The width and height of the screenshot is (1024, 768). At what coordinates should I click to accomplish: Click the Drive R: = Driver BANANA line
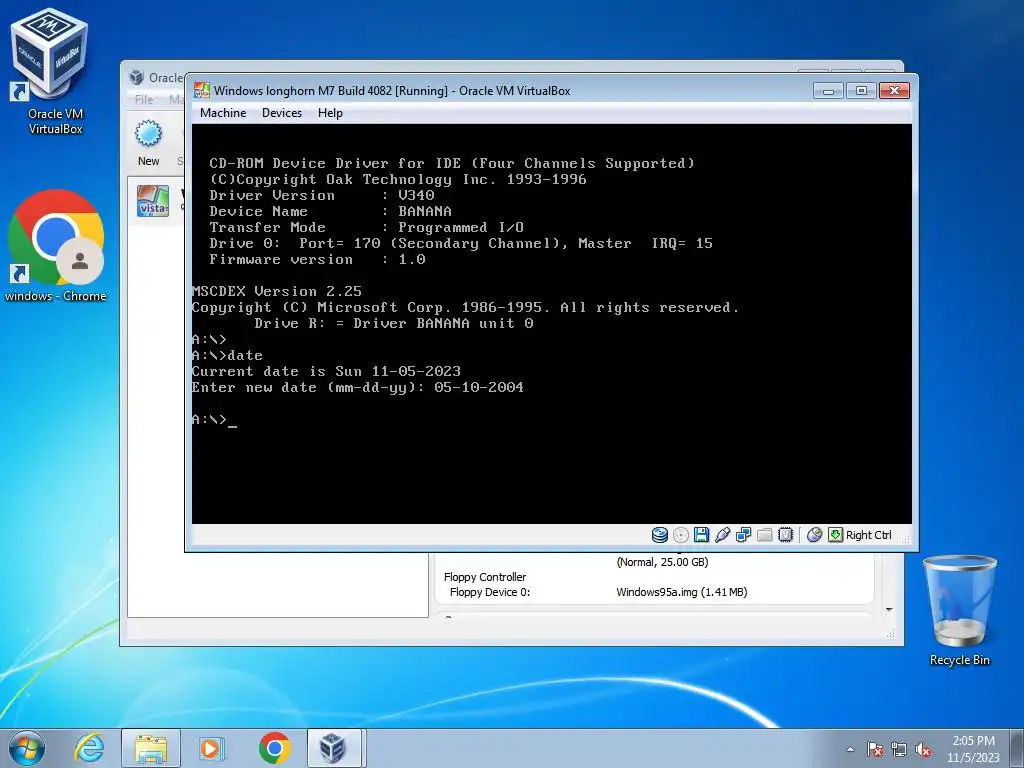pyautogui.click(x=394, y=323)
